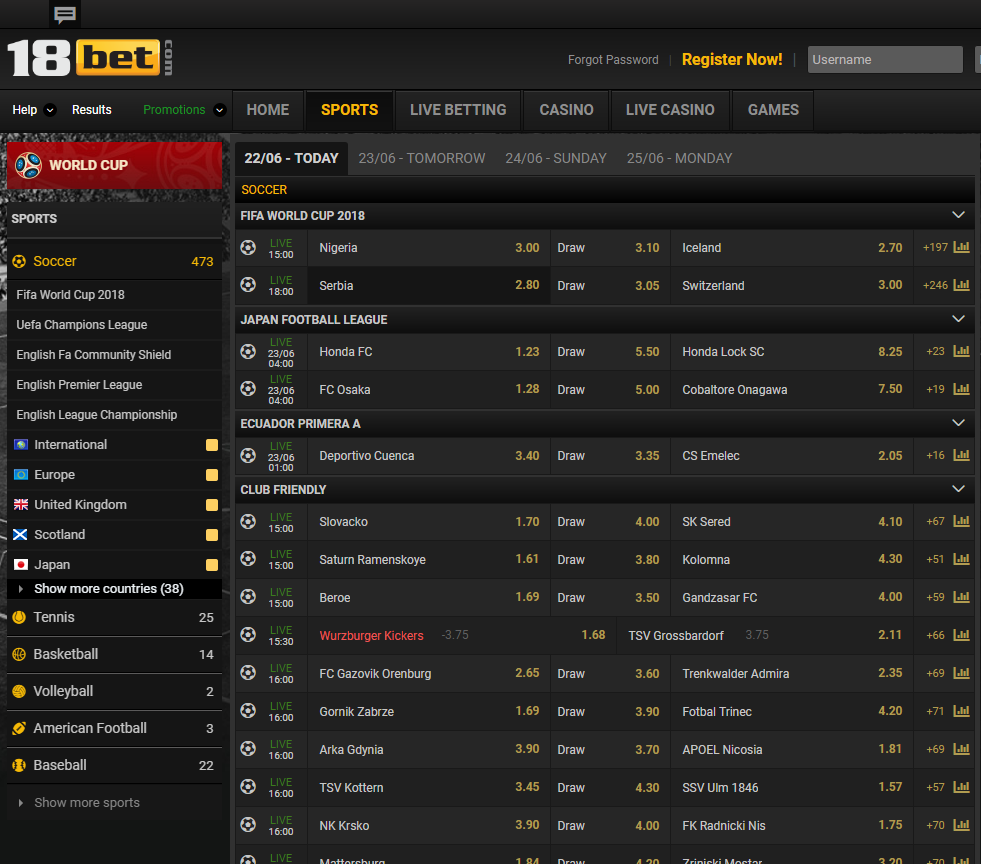Focus the Username input field
Screen dimensions: 981x864
(885, 59)
